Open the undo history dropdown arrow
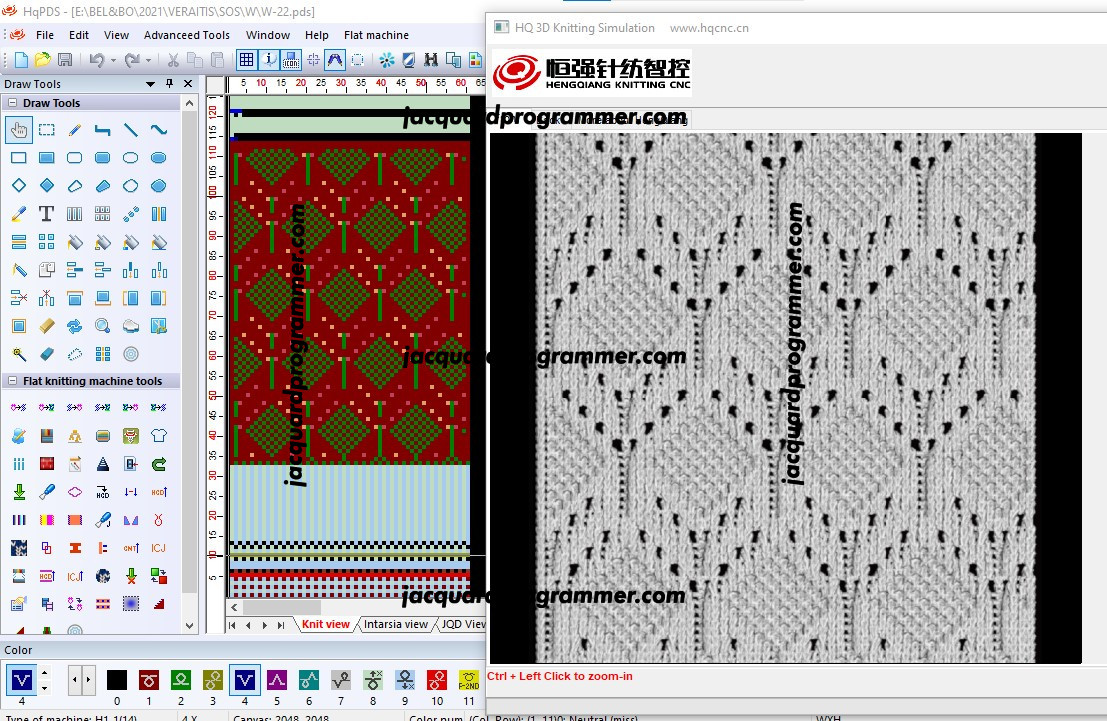The width and height of the screenshot is (1107, 721). 112,61
